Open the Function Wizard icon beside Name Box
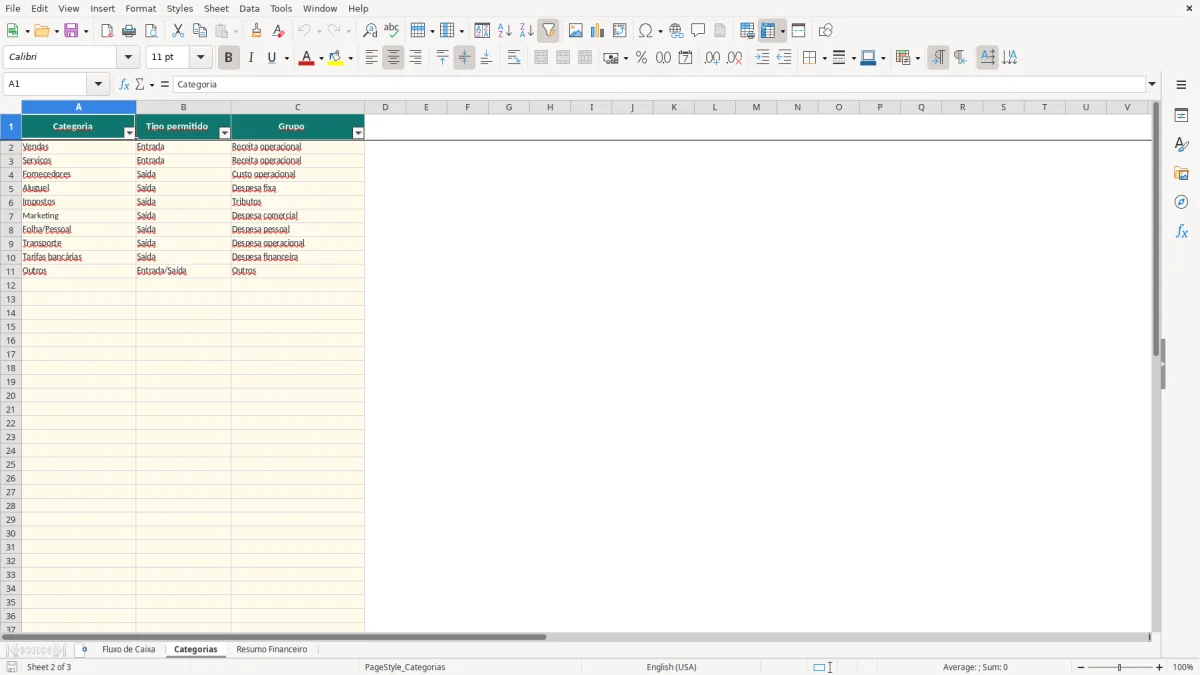This screenshot has width=1200, height=675. 124,84
